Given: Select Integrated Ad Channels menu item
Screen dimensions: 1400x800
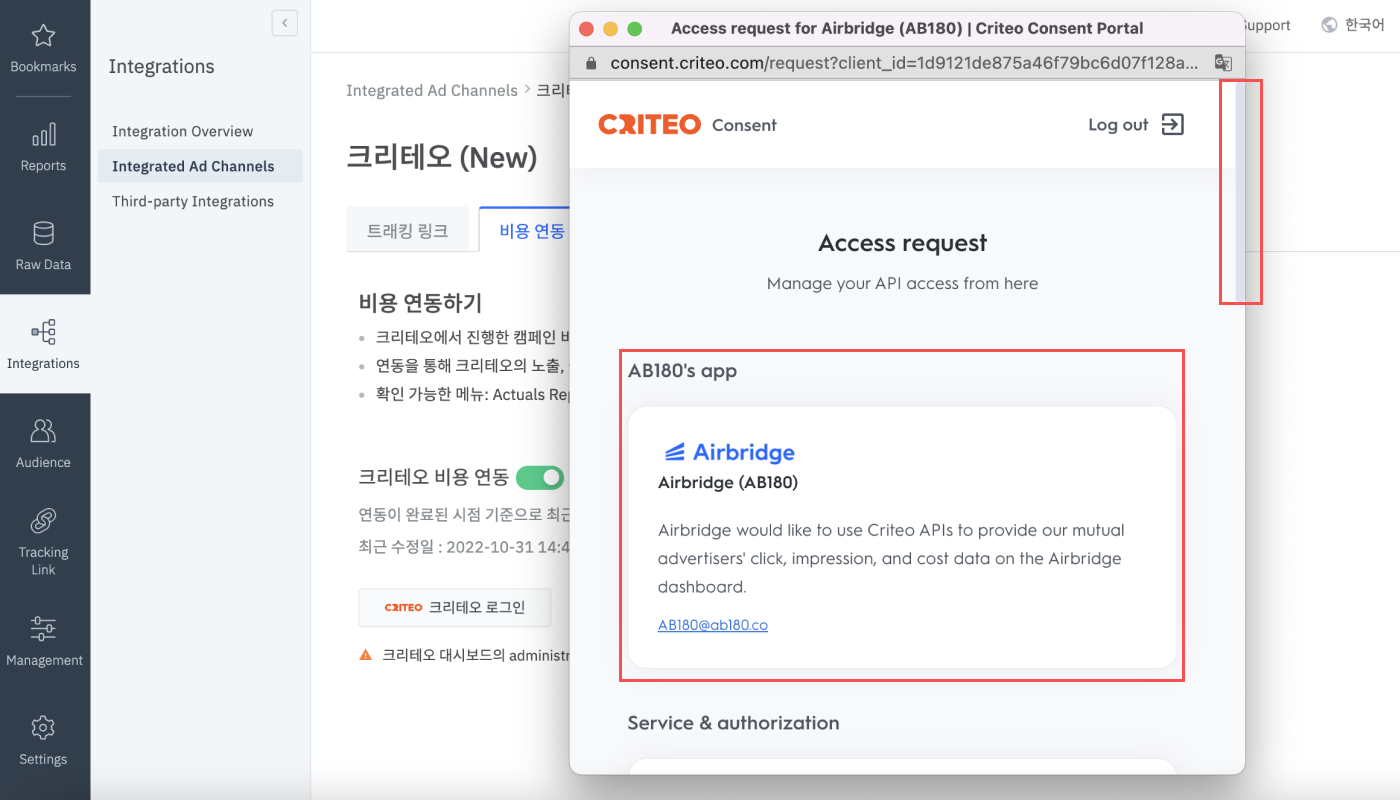Looking at the screenshot, I should pos(200,166).
